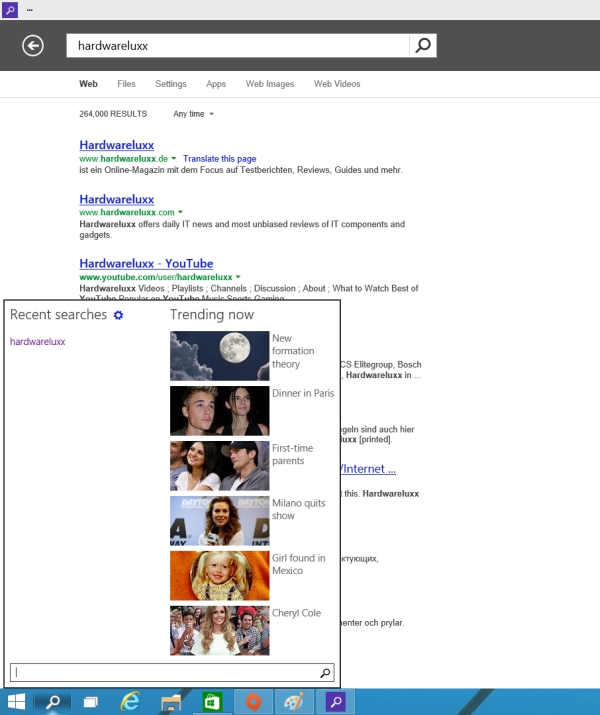
Task: Open Paint from the taskbar
Action: (x=295, y=702)
